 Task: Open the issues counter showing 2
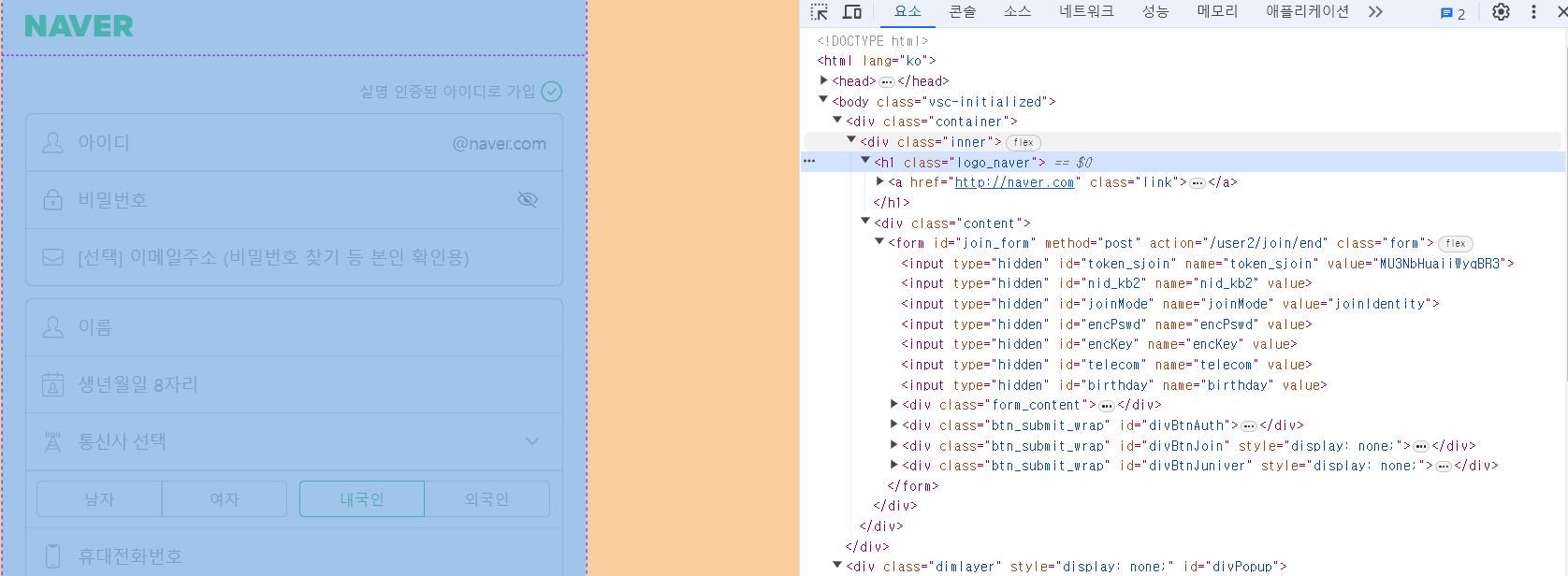click(1453, 13)
